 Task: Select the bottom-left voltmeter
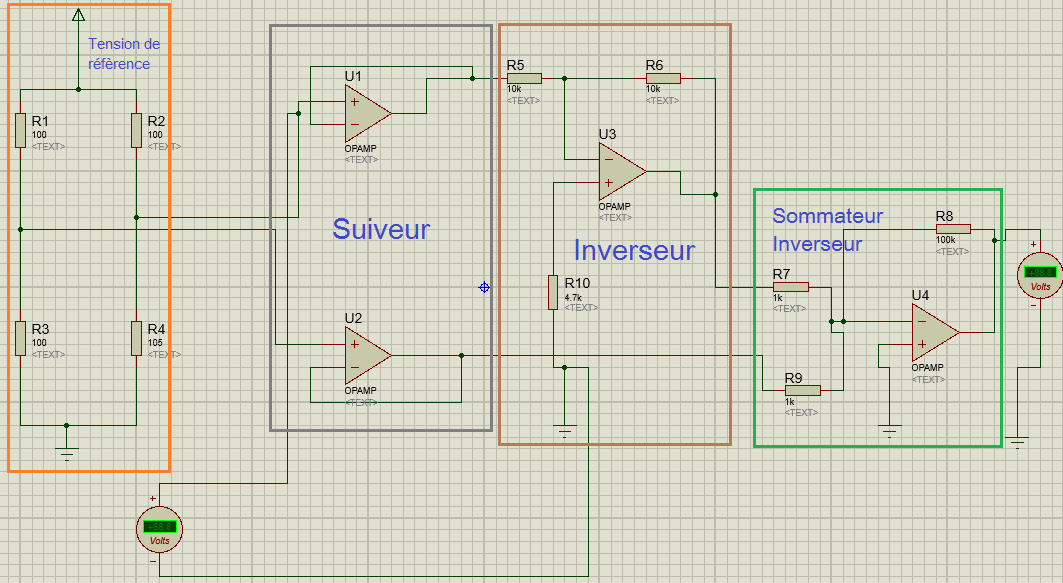[x=159, y=529]
